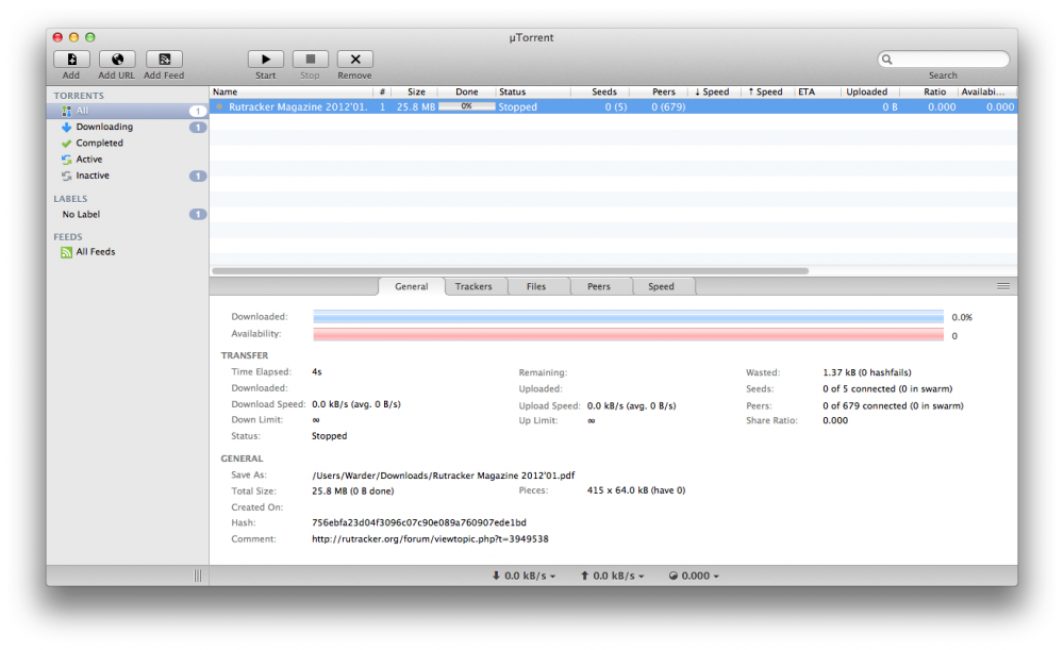Sort torrents by the Done column
The height and width of the screenshot is (650, 1064).
coord(466,92)
